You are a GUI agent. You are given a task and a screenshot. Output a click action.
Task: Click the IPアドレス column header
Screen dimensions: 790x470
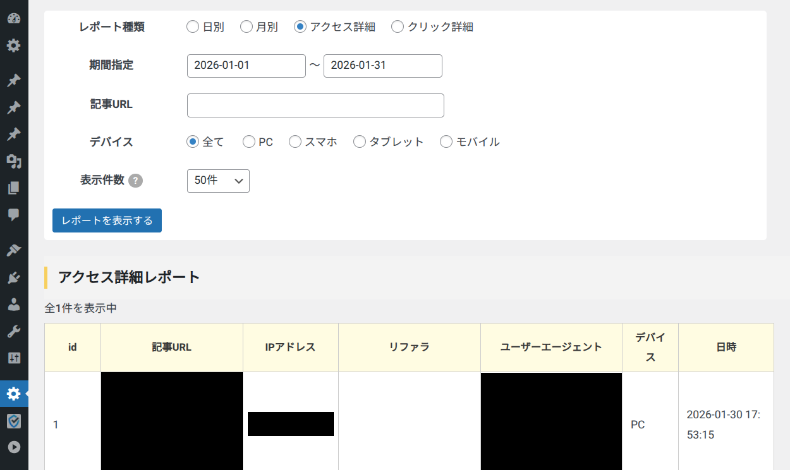pyautogui.click(x=291, y=348)
